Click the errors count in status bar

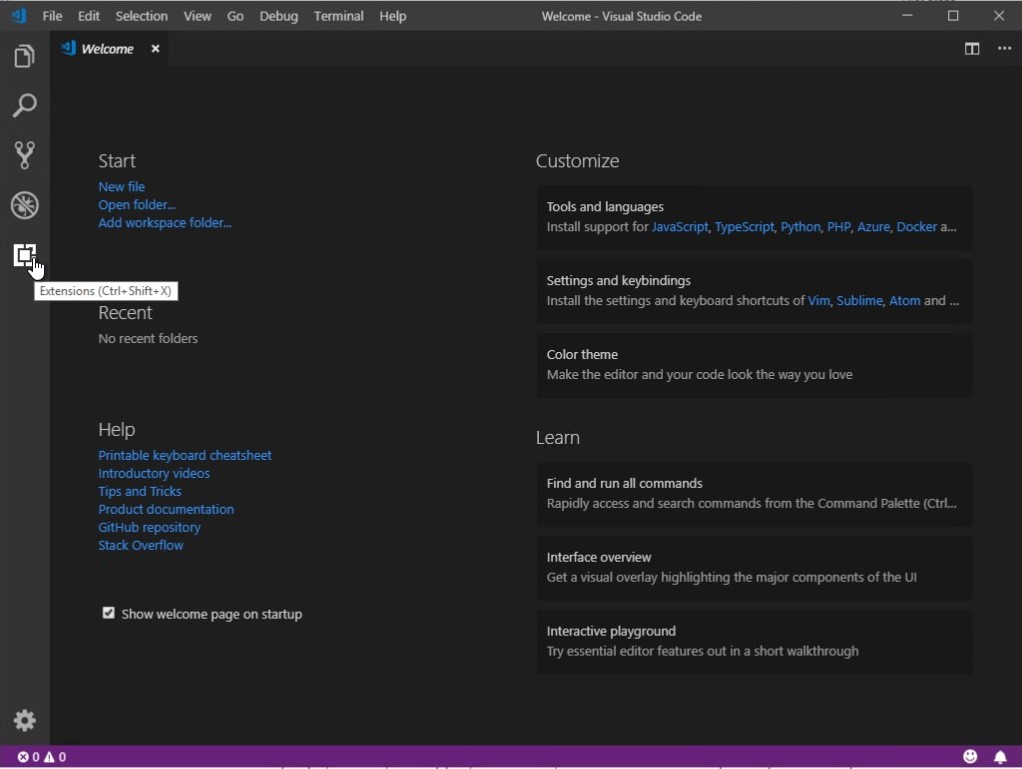pos(28,757)
